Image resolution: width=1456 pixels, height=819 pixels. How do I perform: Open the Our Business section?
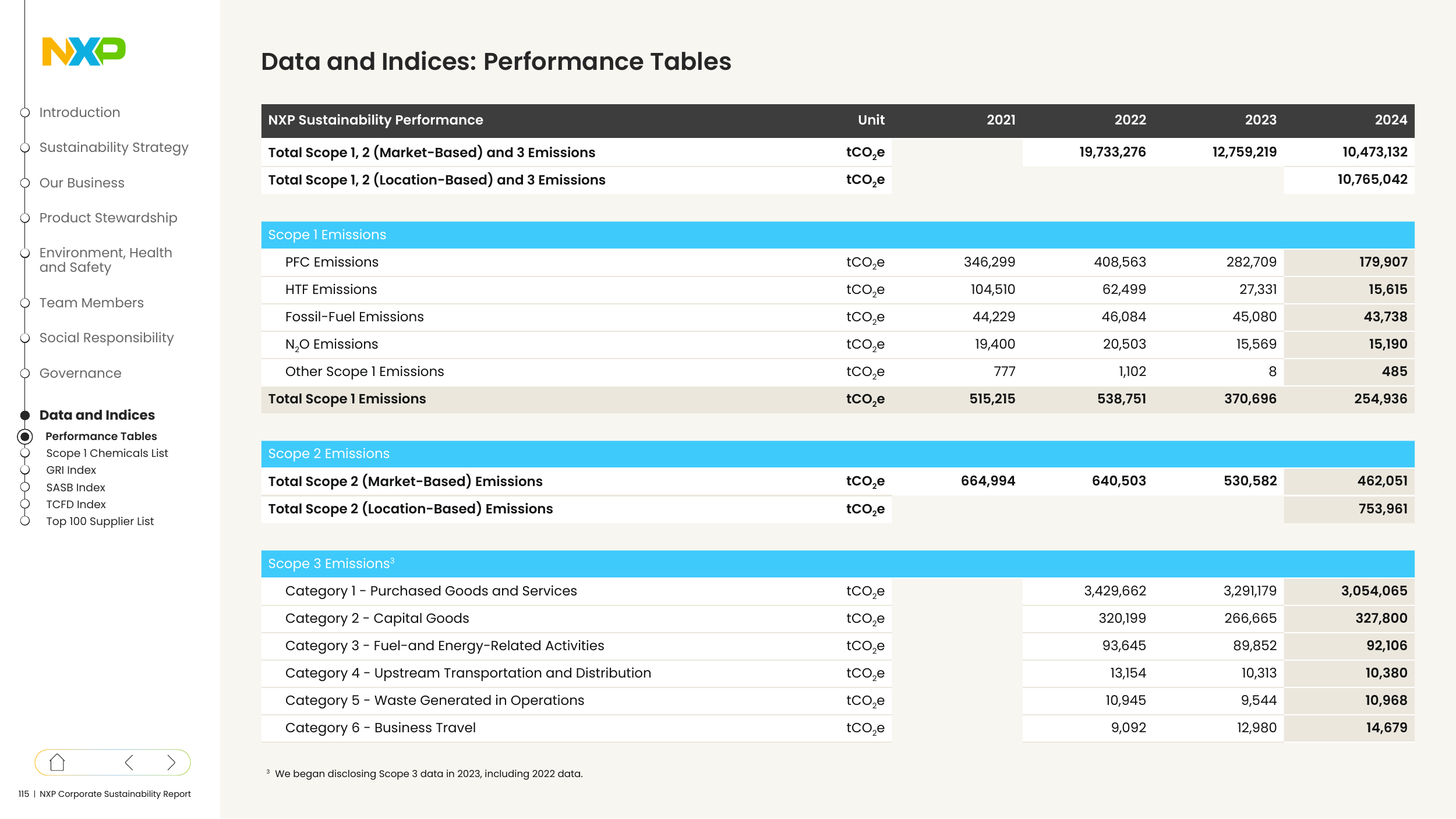tap(82, 183)
